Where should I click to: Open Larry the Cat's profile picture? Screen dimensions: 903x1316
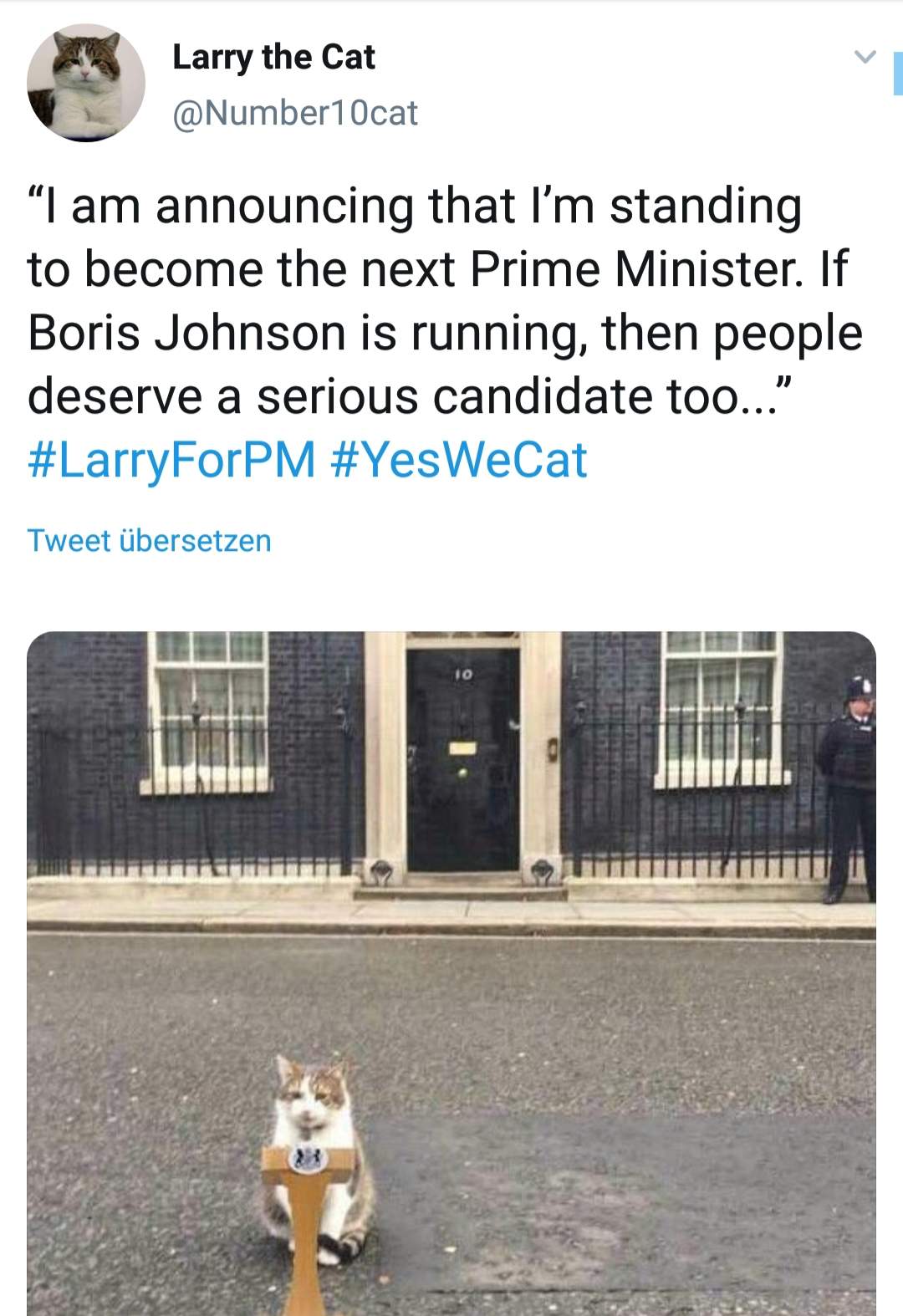[x=86, y=83]
